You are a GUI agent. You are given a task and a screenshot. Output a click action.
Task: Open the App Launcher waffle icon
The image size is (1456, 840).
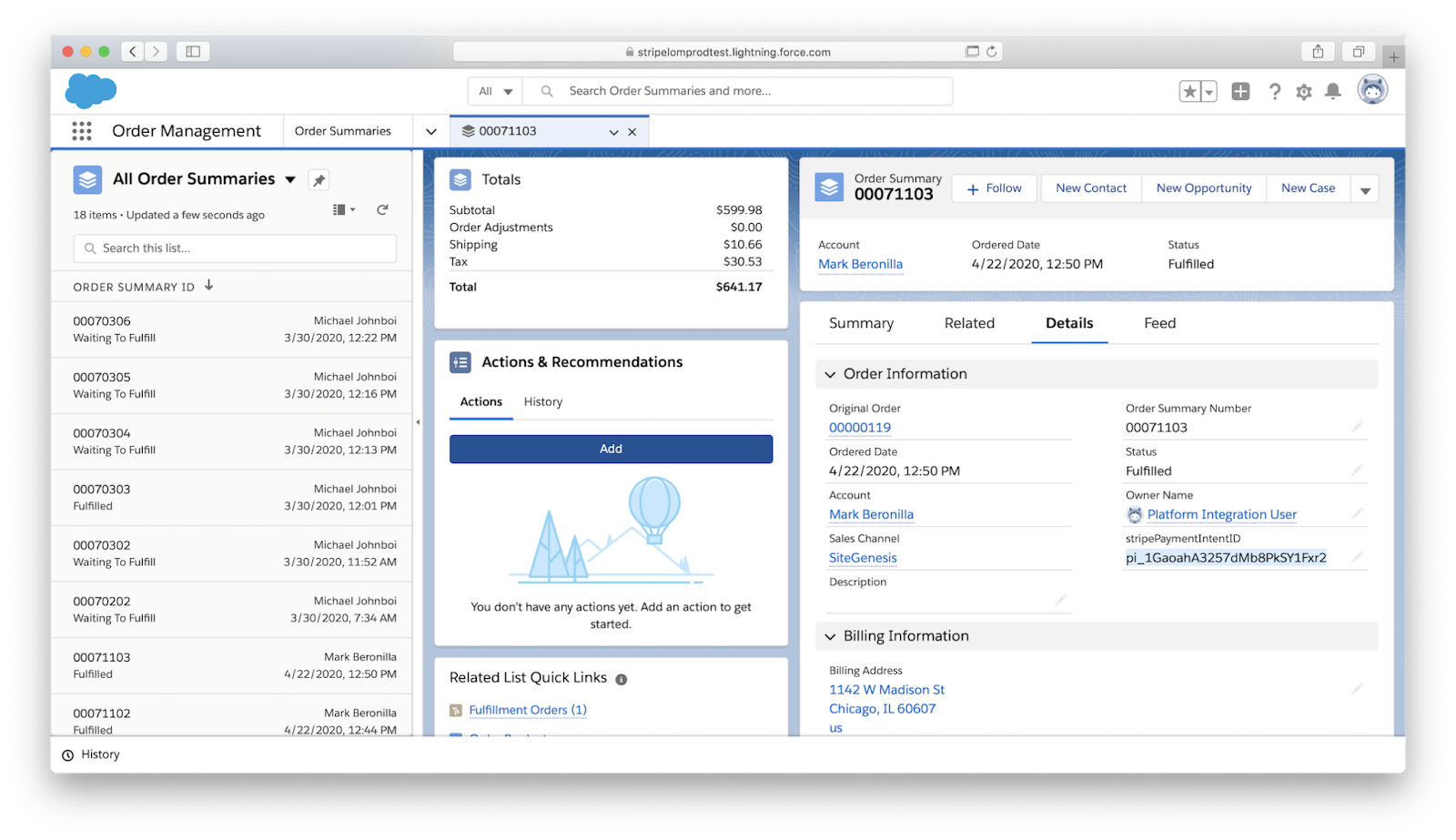(81, 131)
